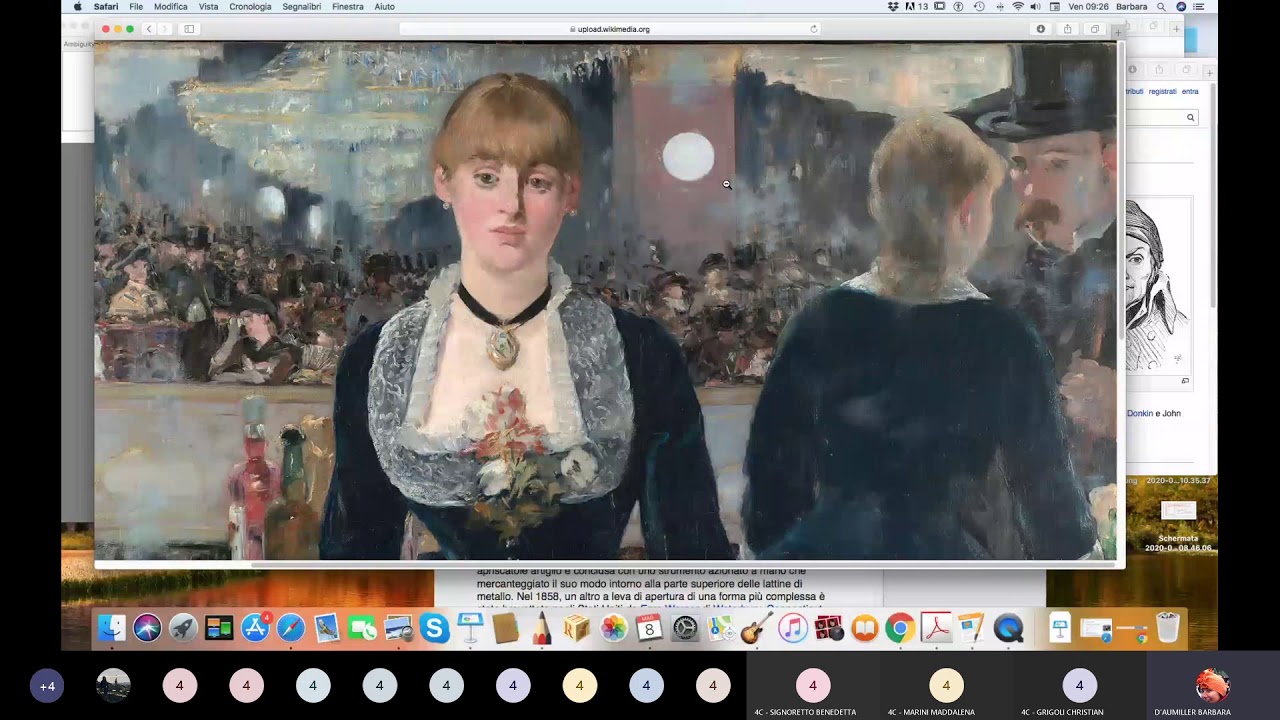Open Notification Center icon
The height and width of the screenshot is (720, 1280).
(x=1198, y=6)
